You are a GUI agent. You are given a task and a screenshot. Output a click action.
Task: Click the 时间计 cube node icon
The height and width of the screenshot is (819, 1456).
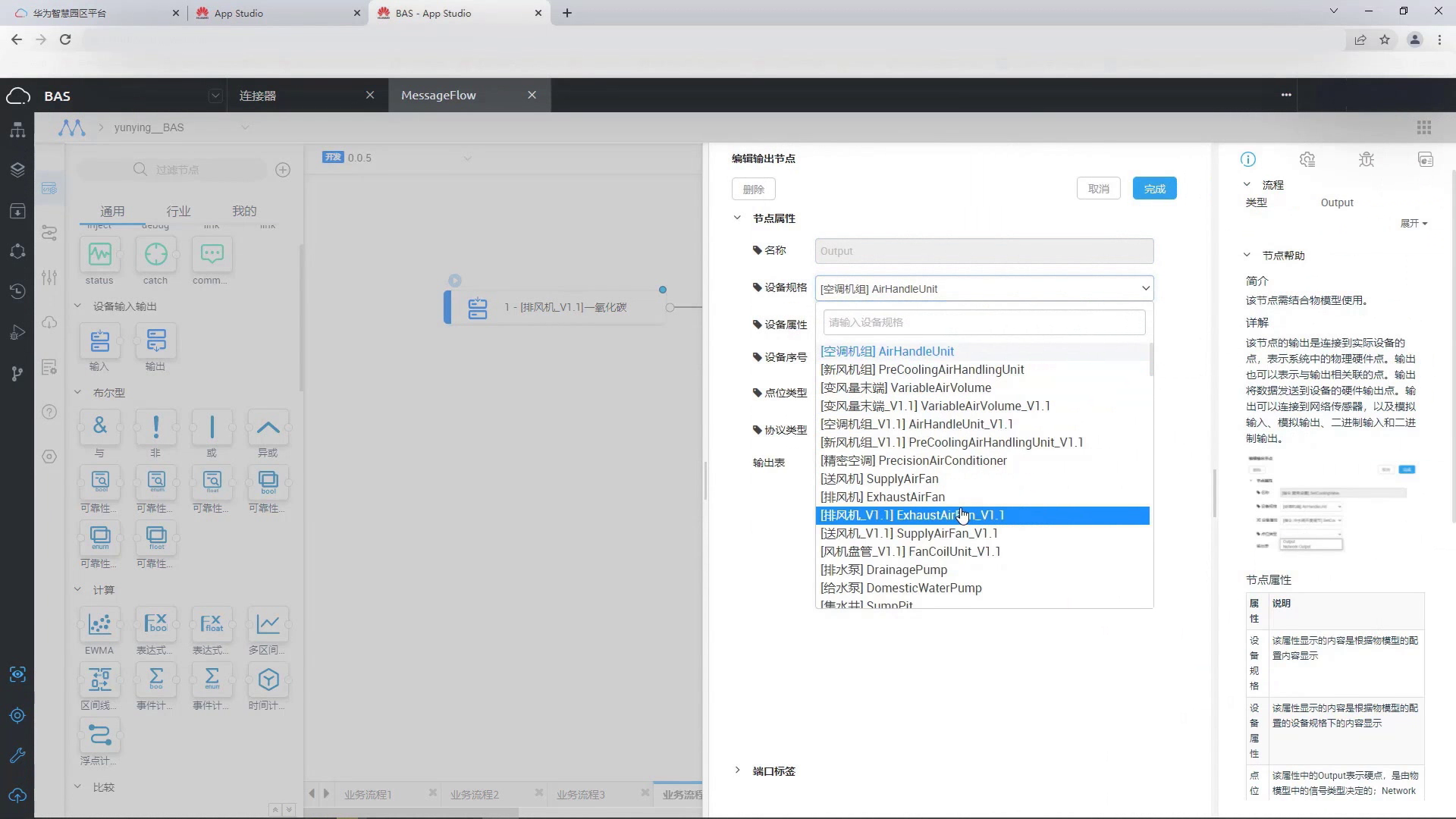click(x=268, y=679)
